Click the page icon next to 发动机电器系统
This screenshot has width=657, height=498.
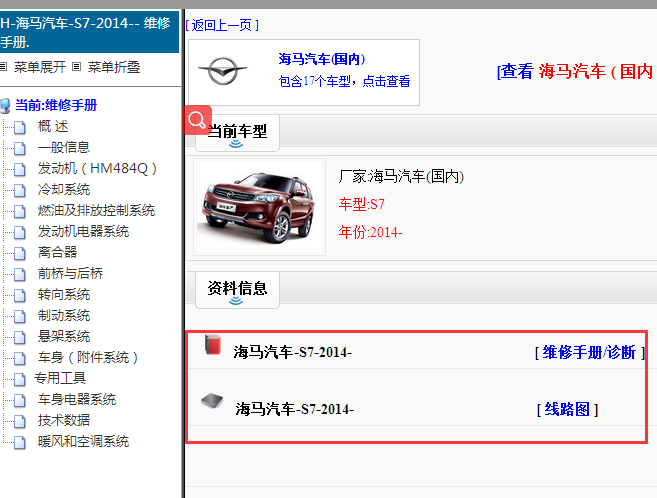(x=19, y=232)
